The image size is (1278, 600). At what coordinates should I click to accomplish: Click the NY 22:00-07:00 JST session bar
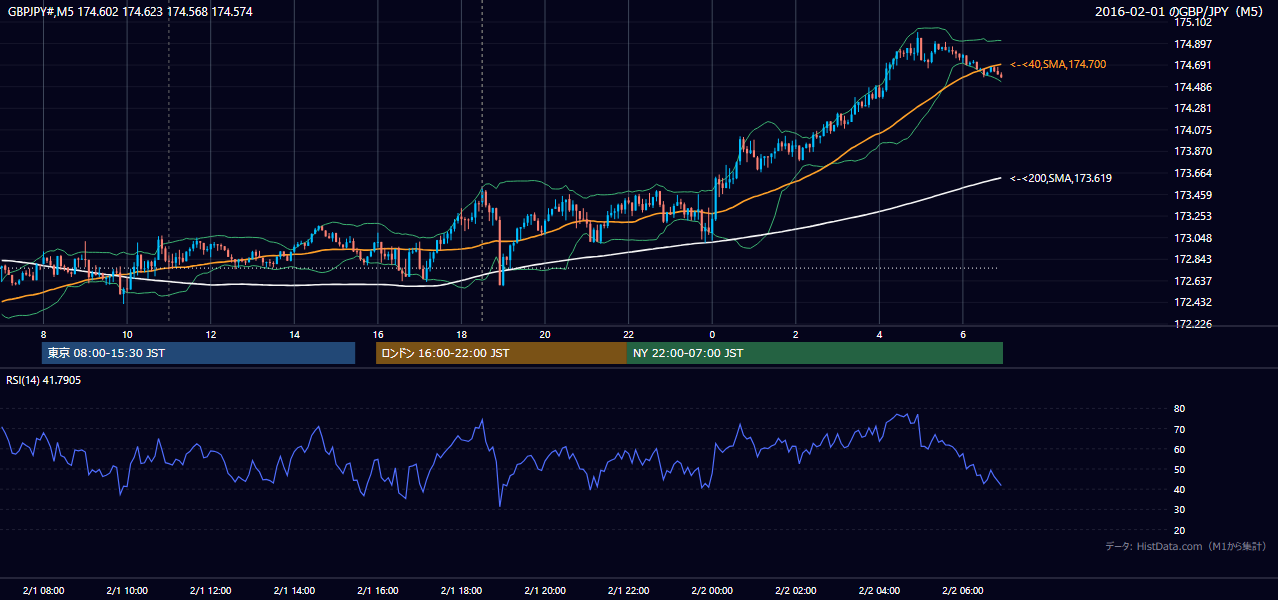(x=815, y=353)
